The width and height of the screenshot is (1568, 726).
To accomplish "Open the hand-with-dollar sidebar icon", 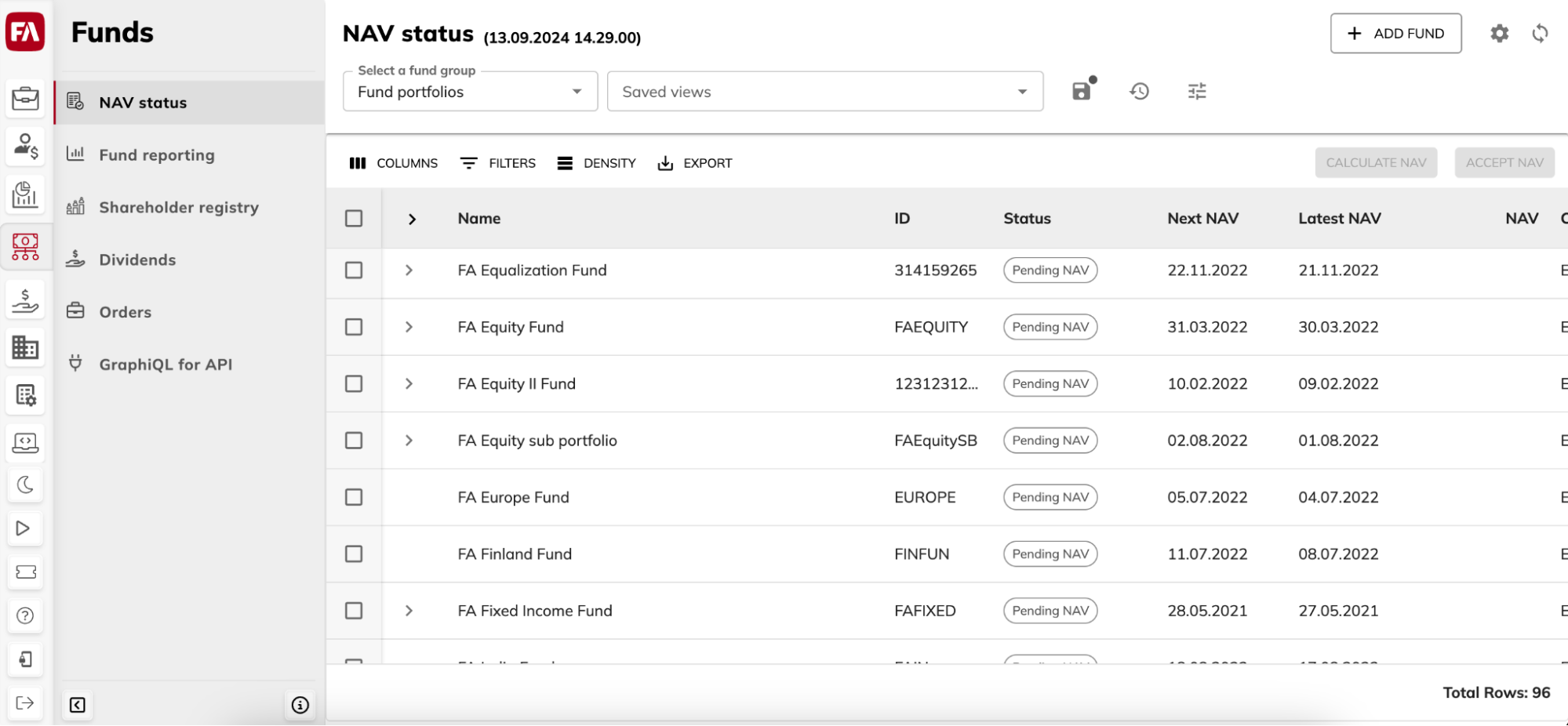I will pos(25,299).
